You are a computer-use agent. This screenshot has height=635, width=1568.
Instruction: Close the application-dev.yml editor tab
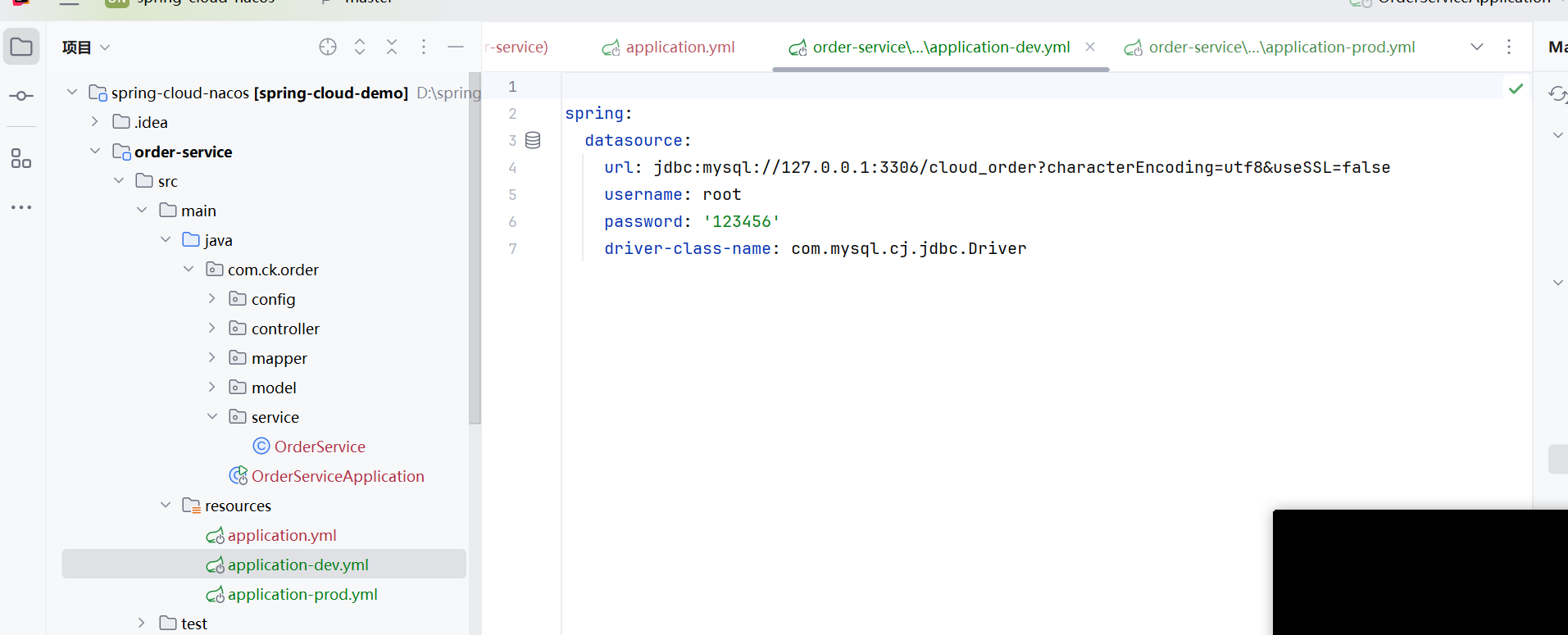pos(1090,47)
